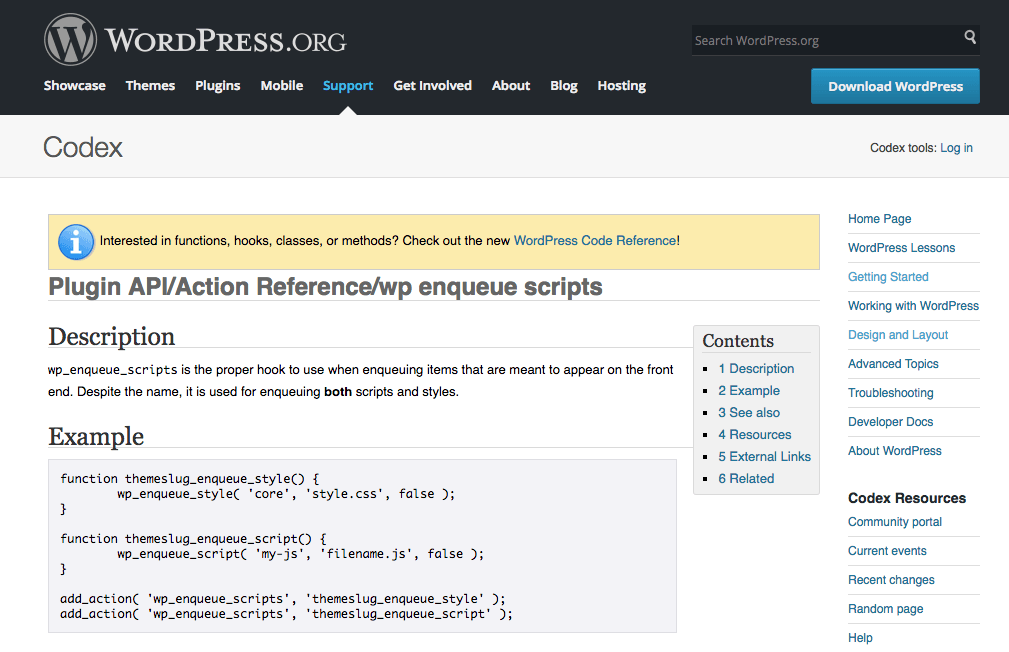The image size is (1009, 652).
Task: Click the Log in link
Action: (956, 148)
